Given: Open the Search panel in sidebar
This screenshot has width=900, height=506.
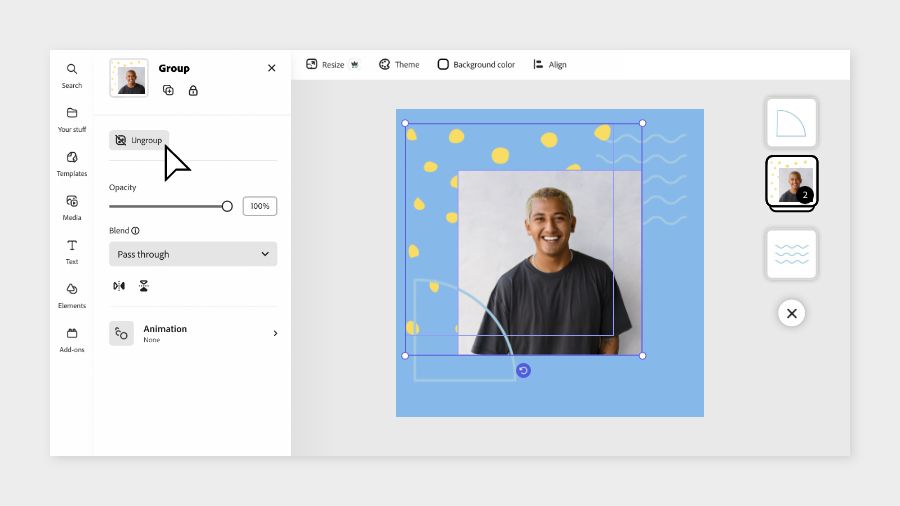Looking at the screenshot, I should pos(72,76).
